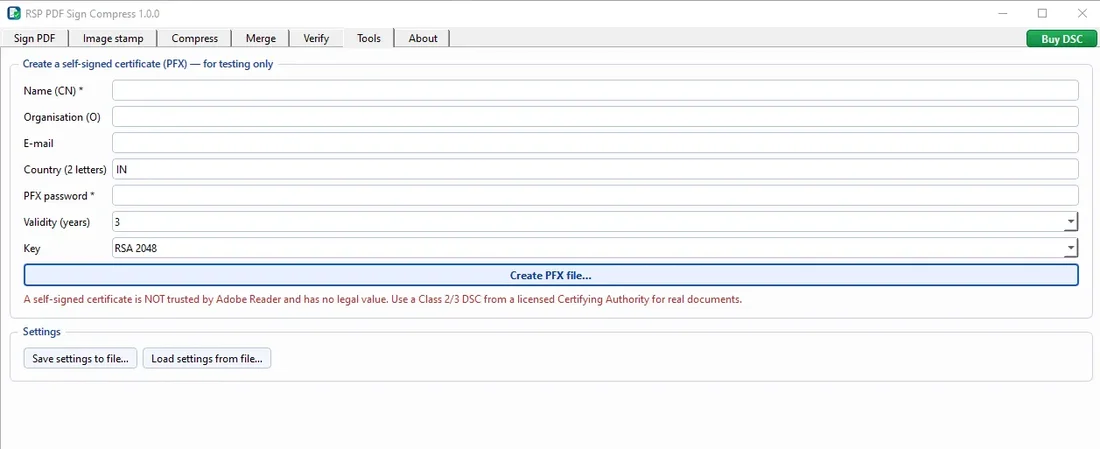
Task: Click the green Buy DSC button
Action: (1061, 39)
